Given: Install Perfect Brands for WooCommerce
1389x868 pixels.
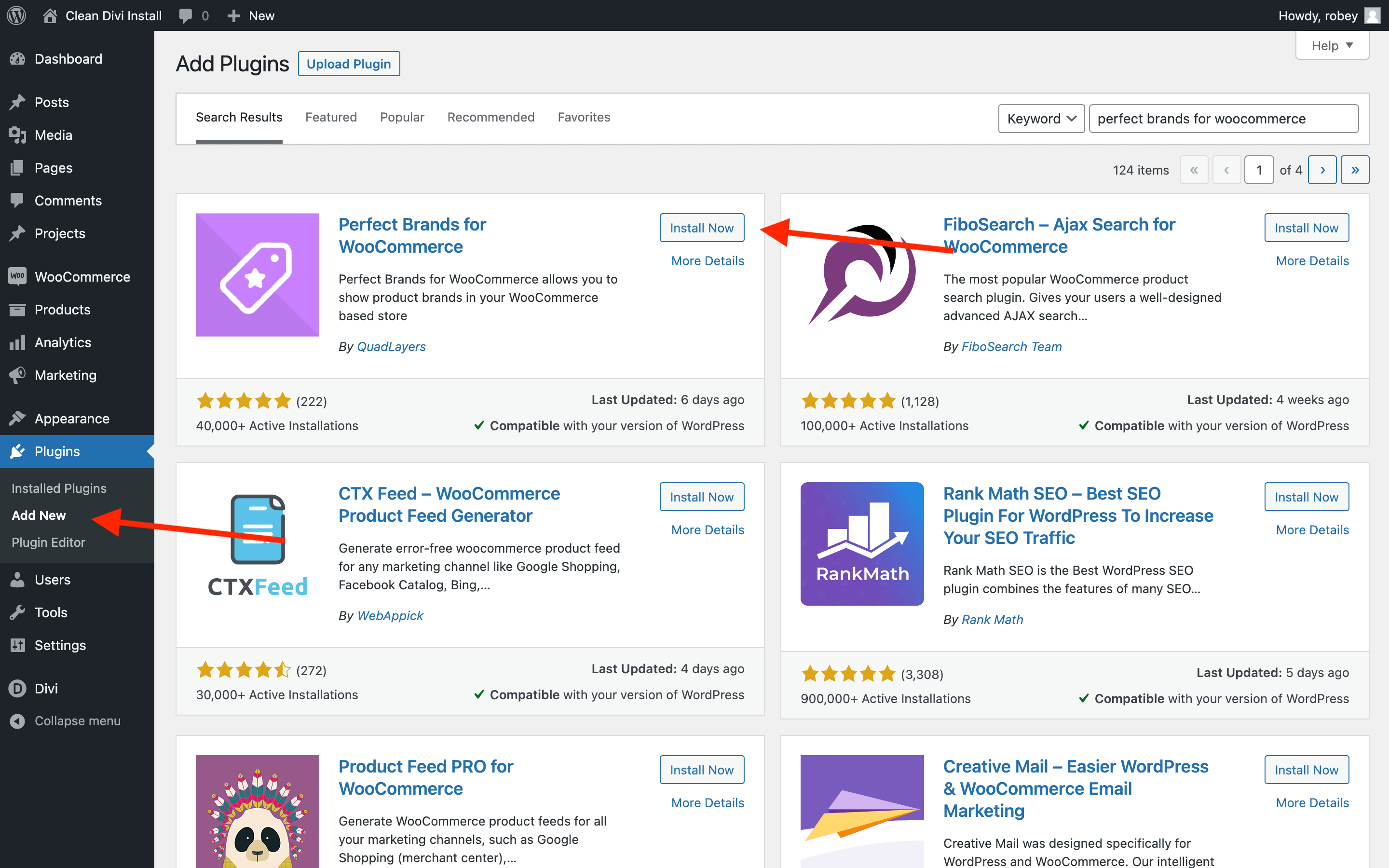Looking at the screenshot, I should (701, 228).
